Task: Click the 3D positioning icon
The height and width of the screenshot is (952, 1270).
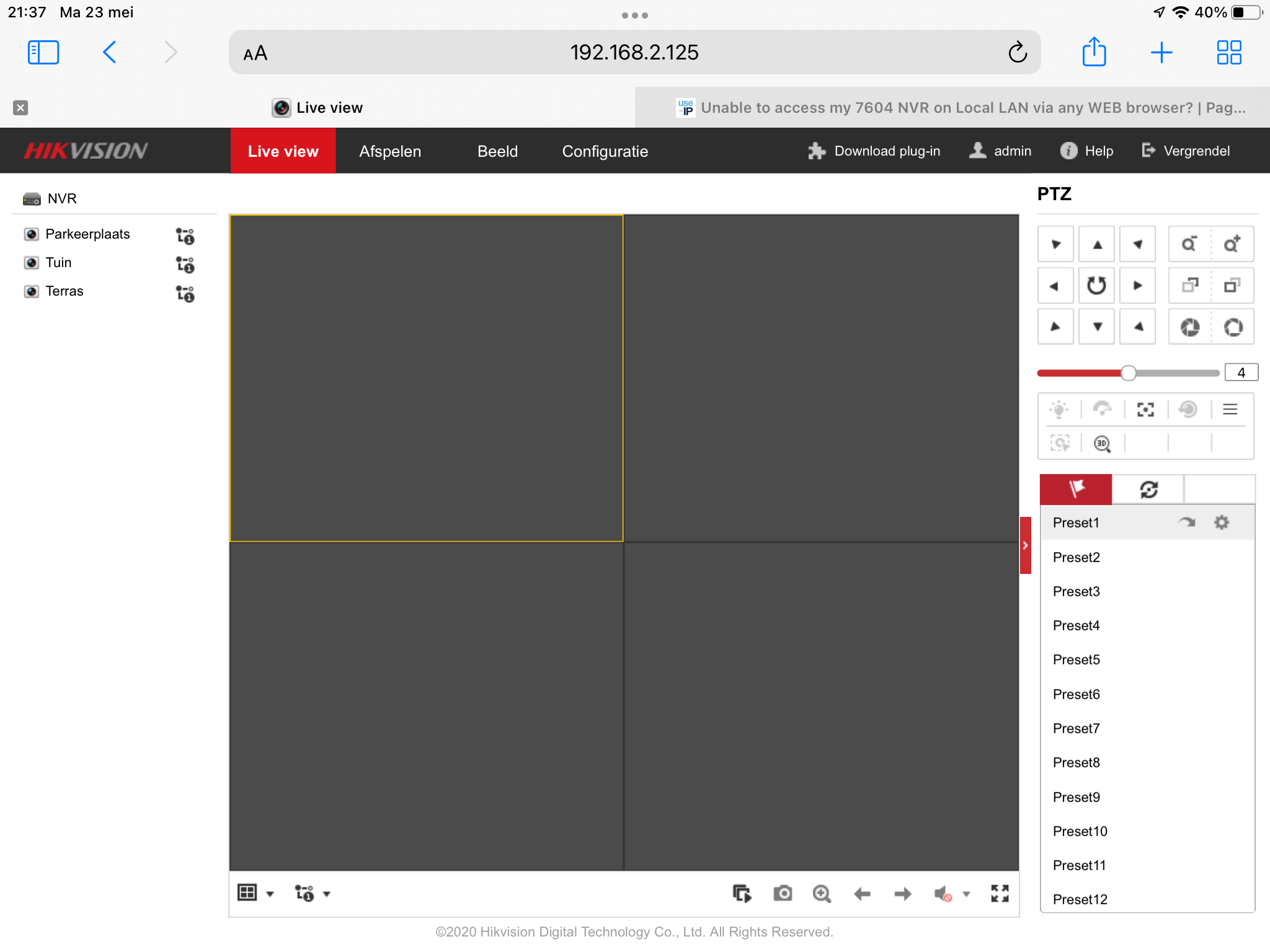Action: 1102,444
